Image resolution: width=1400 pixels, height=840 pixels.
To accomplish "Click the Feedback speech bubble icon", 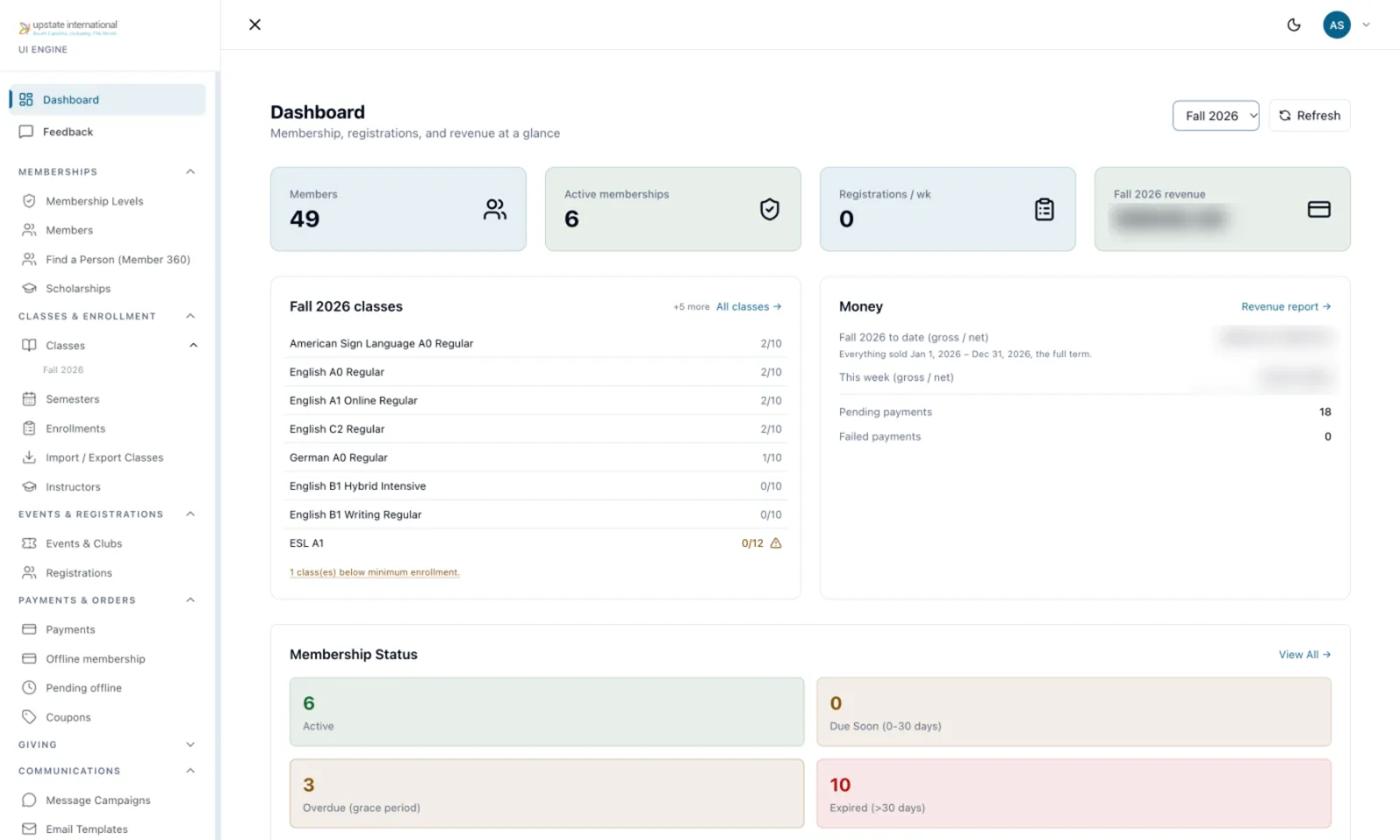I will coord(26,132).
